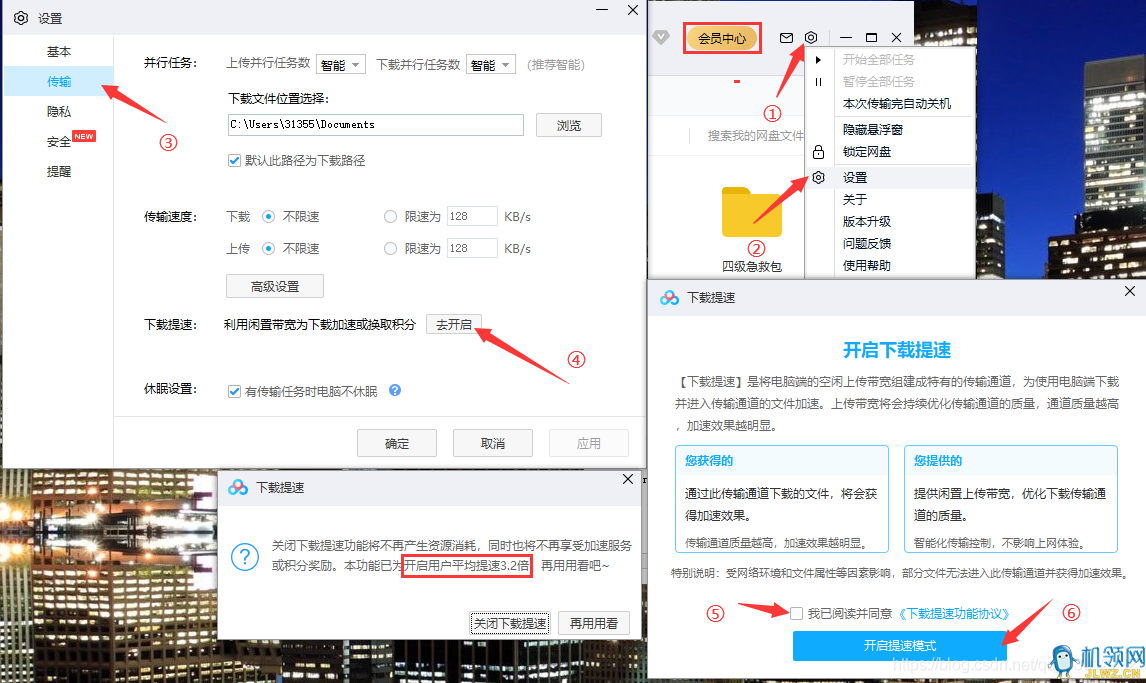The height and width of the screenshot is (683, 1146).
Task: Click the cloud logo in 开启下载提速 dialog title
Action: pyautogui.click(x=669, y=297)
